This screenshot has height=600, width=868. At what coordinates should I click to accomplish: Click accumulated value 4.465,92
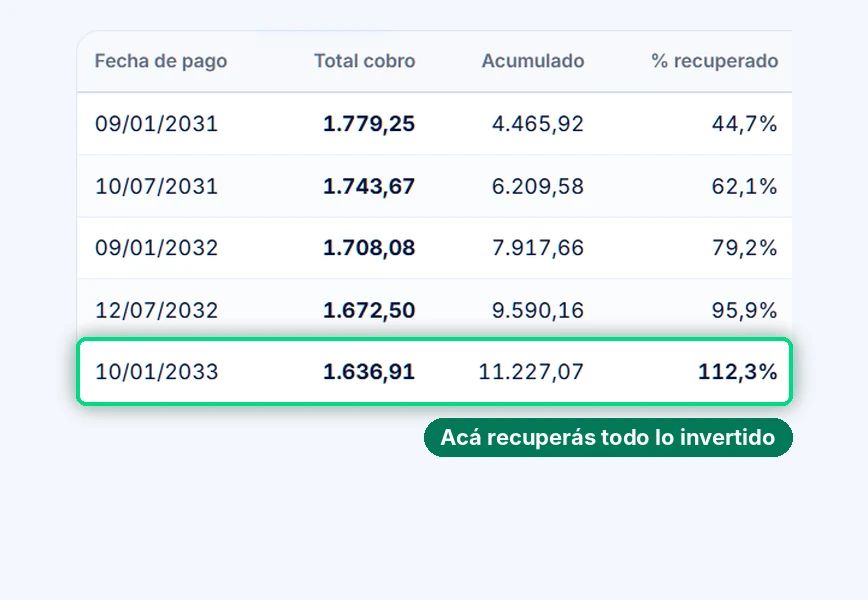(x=538, y=123)
